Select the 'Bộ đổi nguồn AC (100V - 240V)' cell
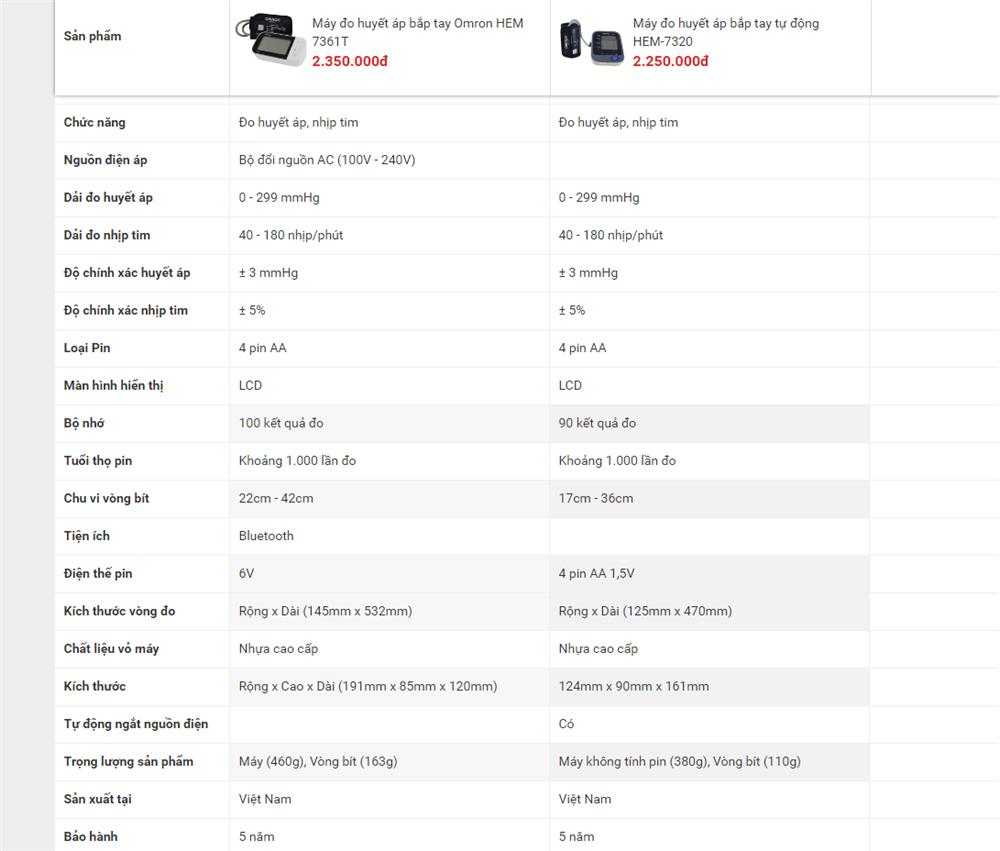1000x851 pixels. [327, 160]
